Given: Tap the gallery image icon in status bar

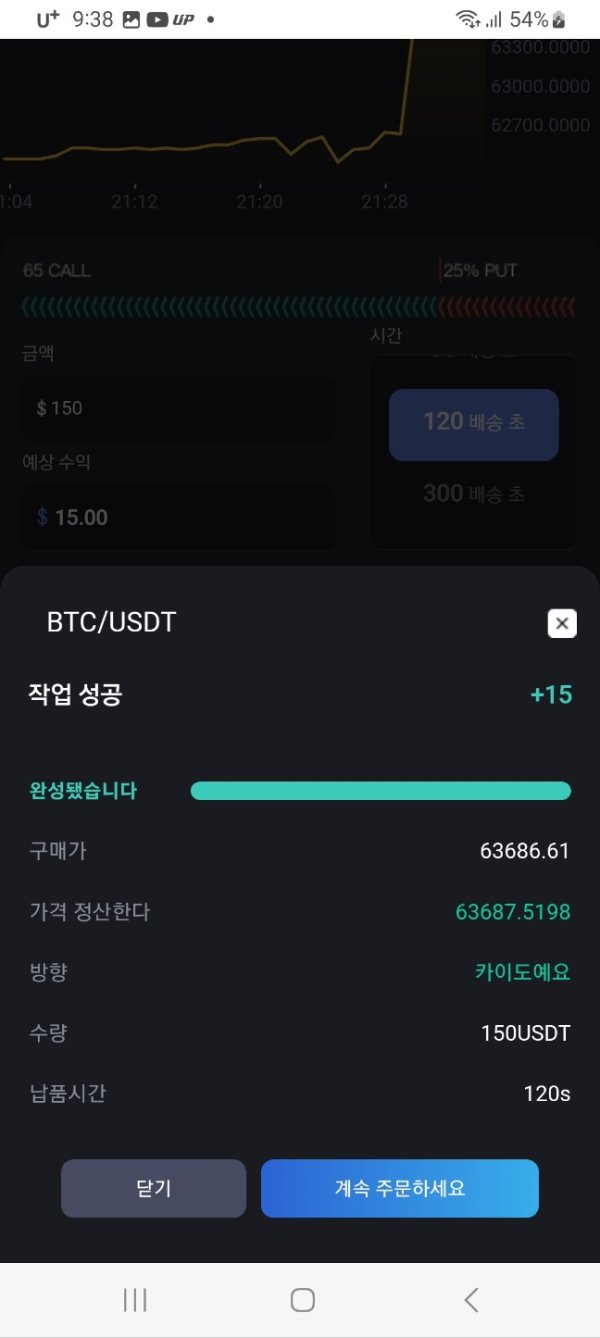Looking at the screenshot, I should [x=131, y=19].
